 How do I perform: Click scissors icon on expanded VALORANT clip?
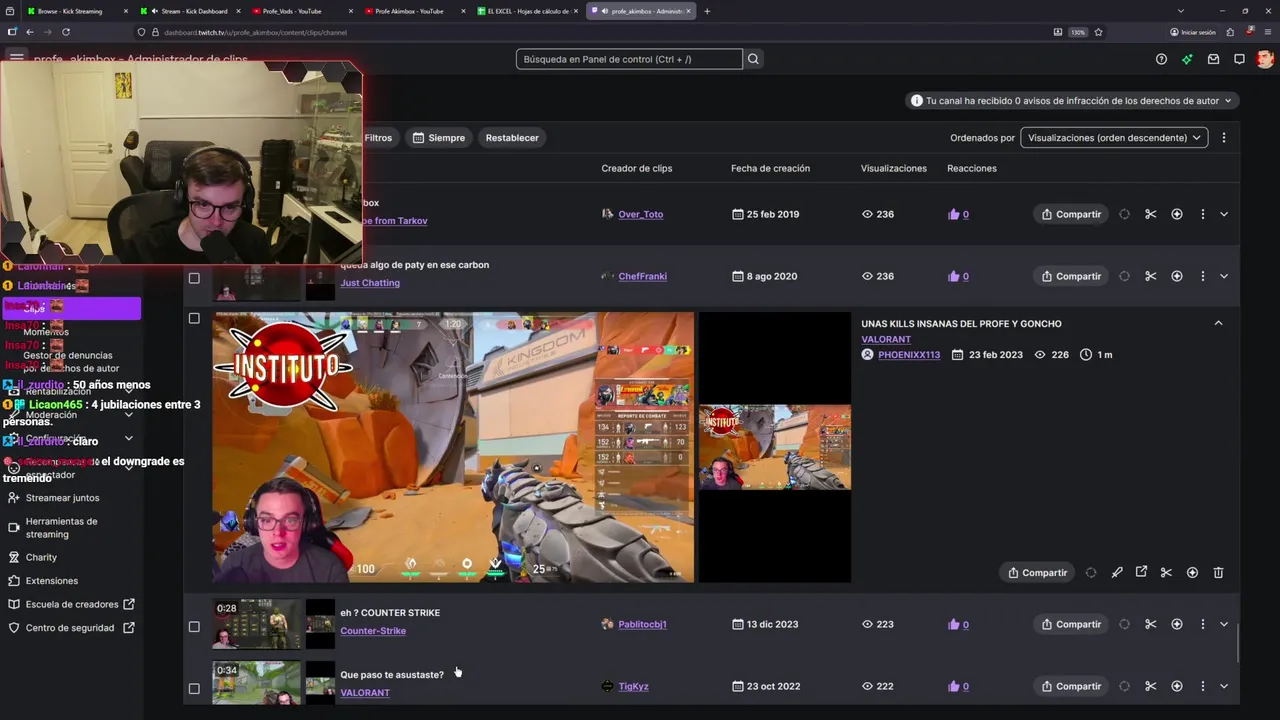tap(1166, 573)
